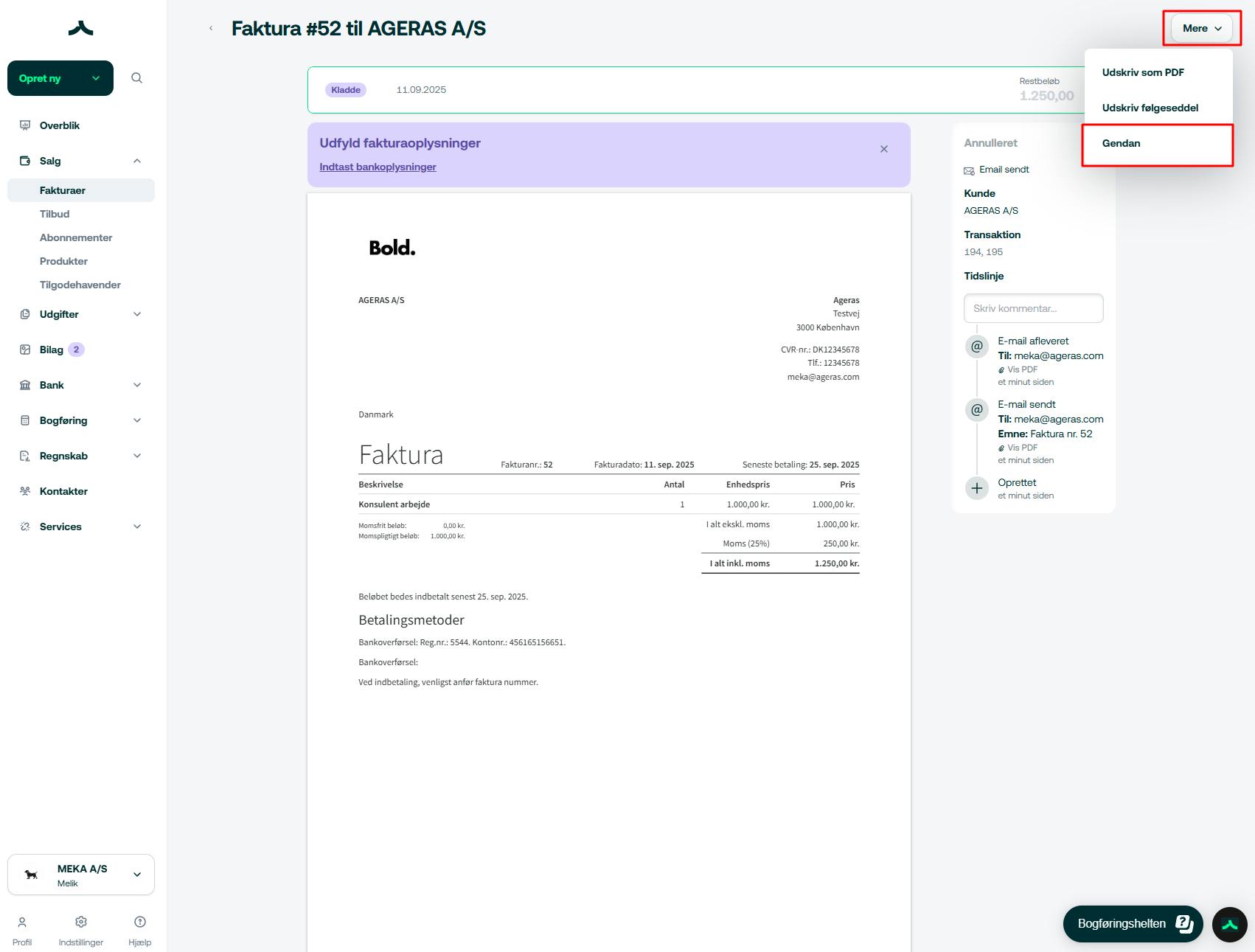Click the Services icon in sidebar
Screen dimensions: 1255x952
click(25, 527)
